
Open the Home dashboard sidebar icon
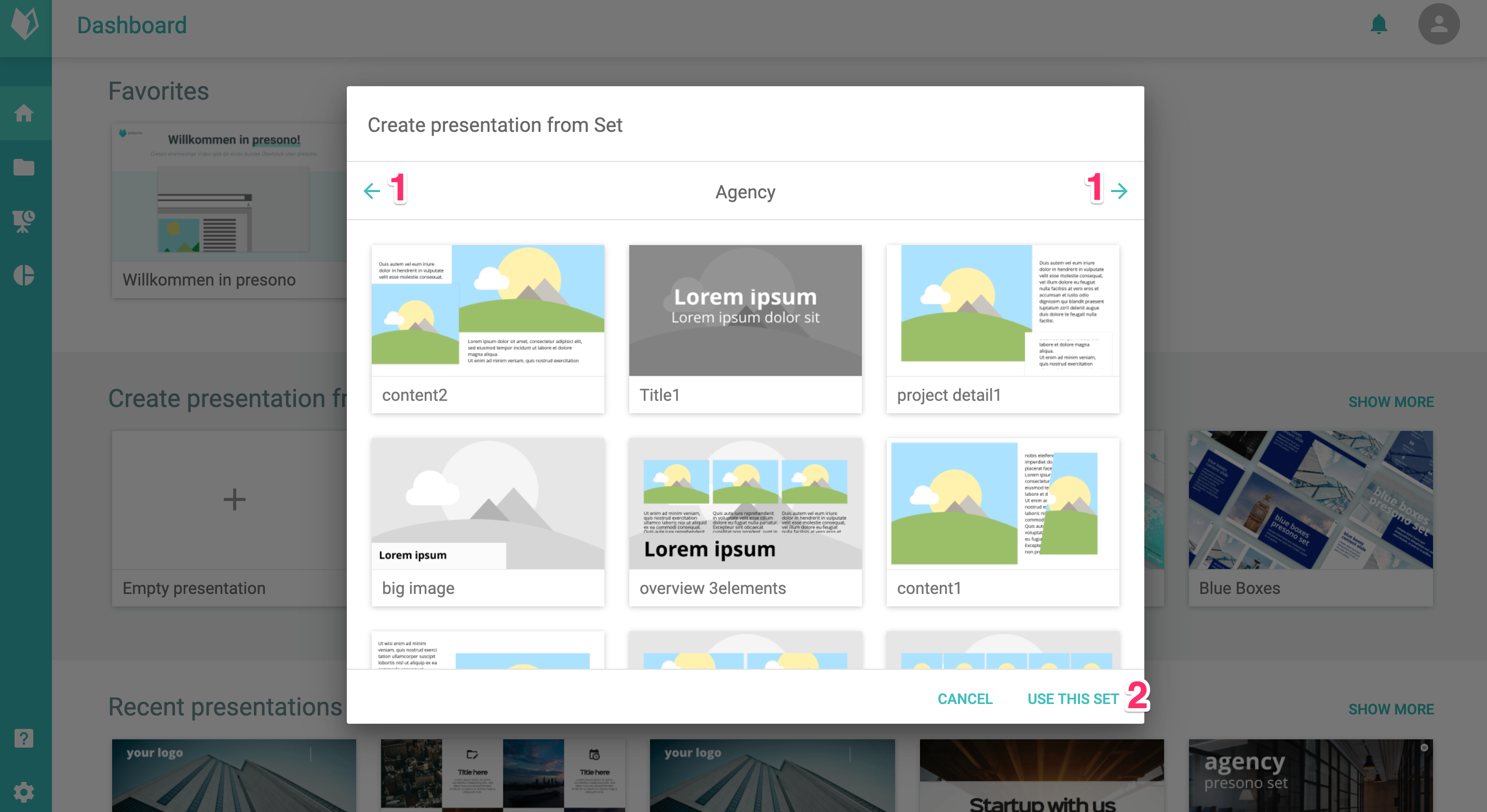click(x=24, y=113)
